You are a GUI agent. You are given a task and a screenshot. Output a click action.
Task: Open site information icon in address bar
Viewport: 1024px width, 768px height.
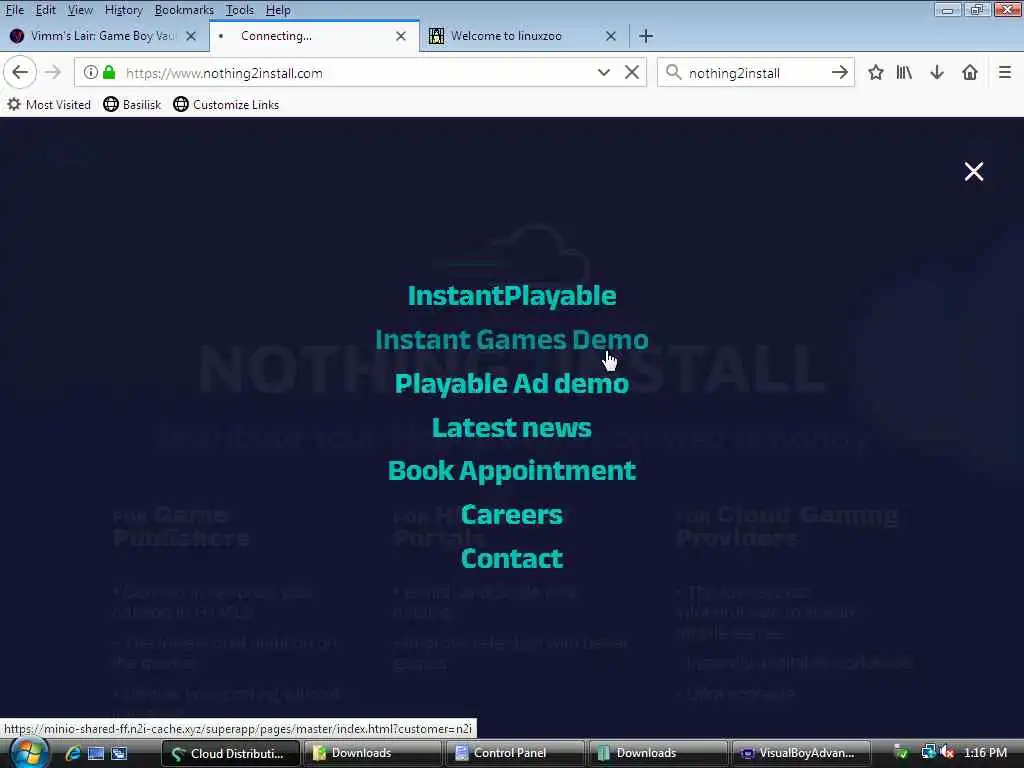[x=91, y=72]
